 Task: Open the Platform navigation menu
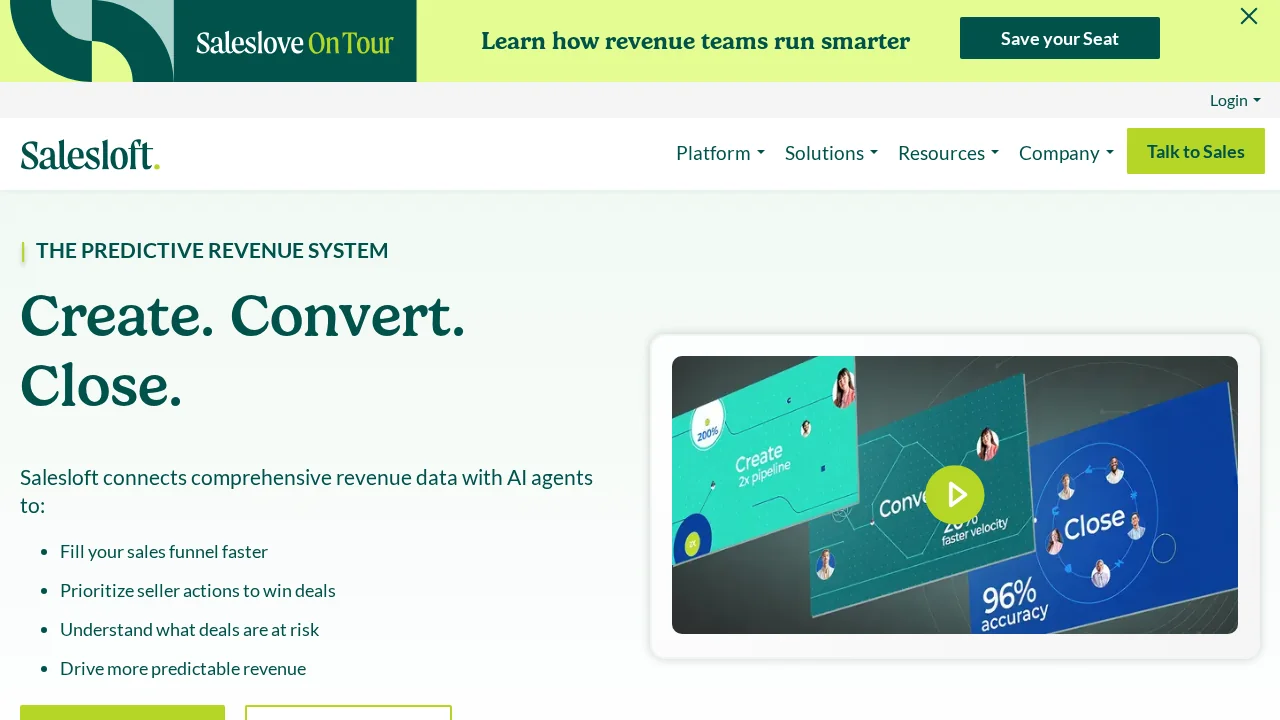[713, 153]
